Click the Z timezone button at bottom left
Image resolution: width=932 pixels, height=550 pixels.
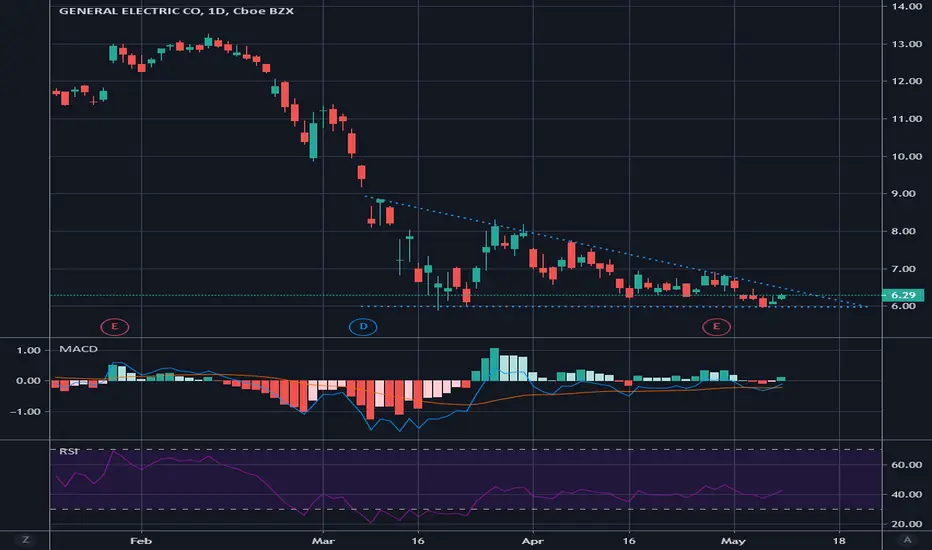tap(25, 540)
